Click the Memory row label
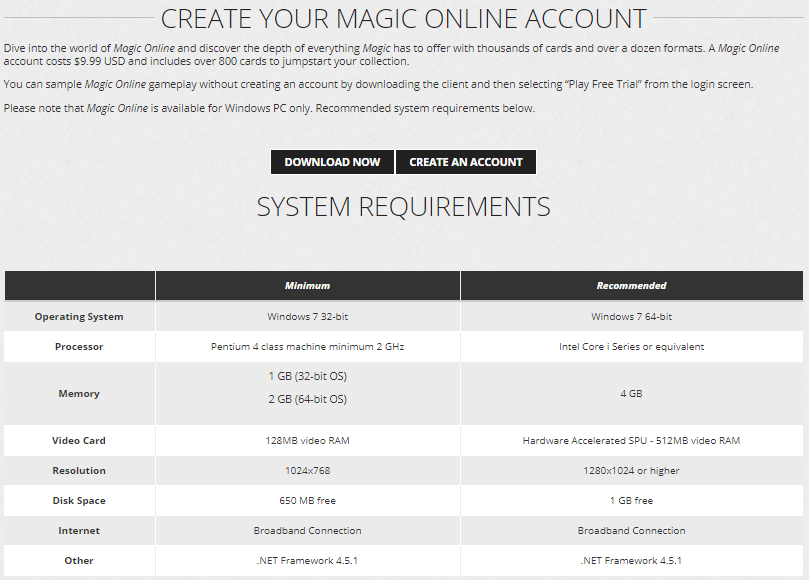Image resolution: width=809 pixels, height=580 pixels. (x=79, y=393)
